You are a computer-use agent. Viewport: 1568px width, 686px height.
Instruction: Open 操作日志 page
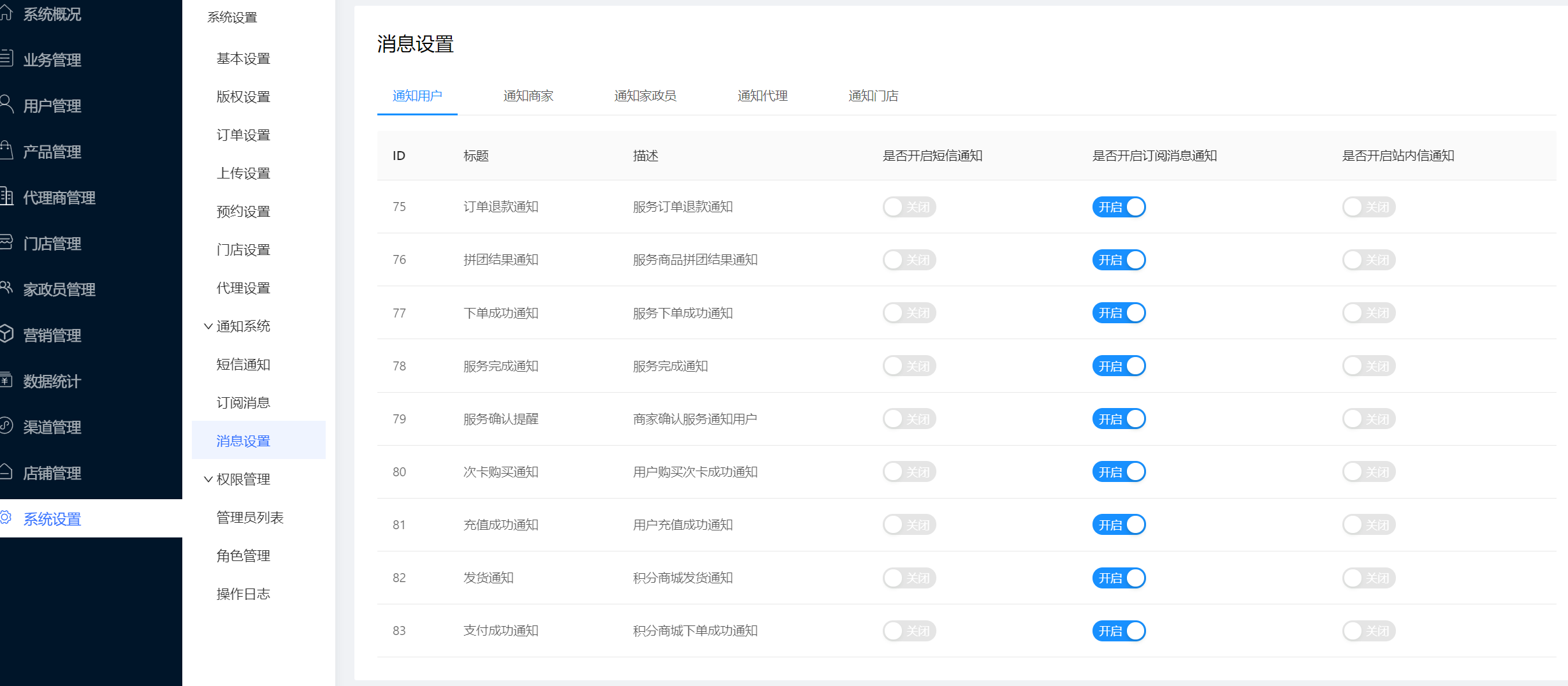[243, 594]
